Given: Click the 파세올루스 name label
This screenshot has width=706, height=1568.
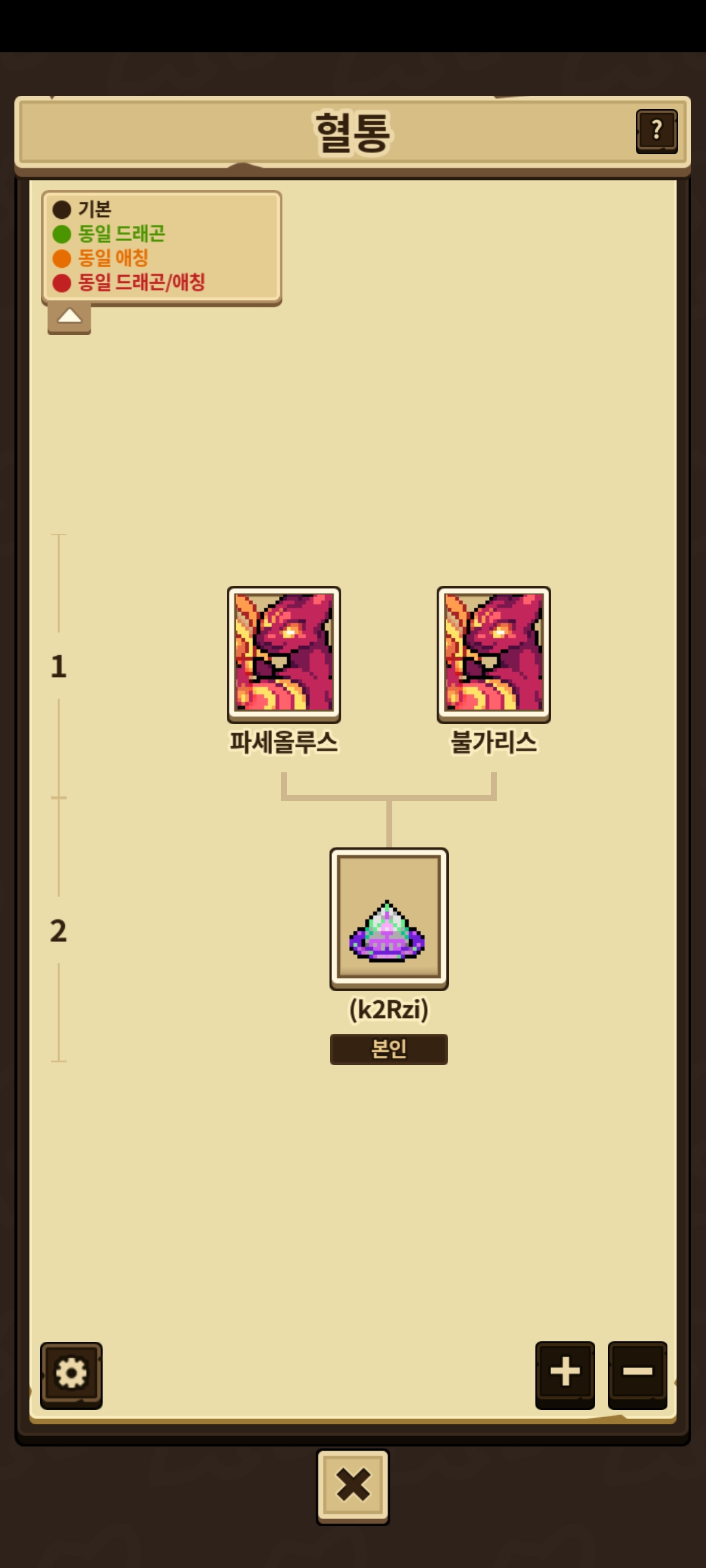Looking at the screenshot, I should point(284,743).
